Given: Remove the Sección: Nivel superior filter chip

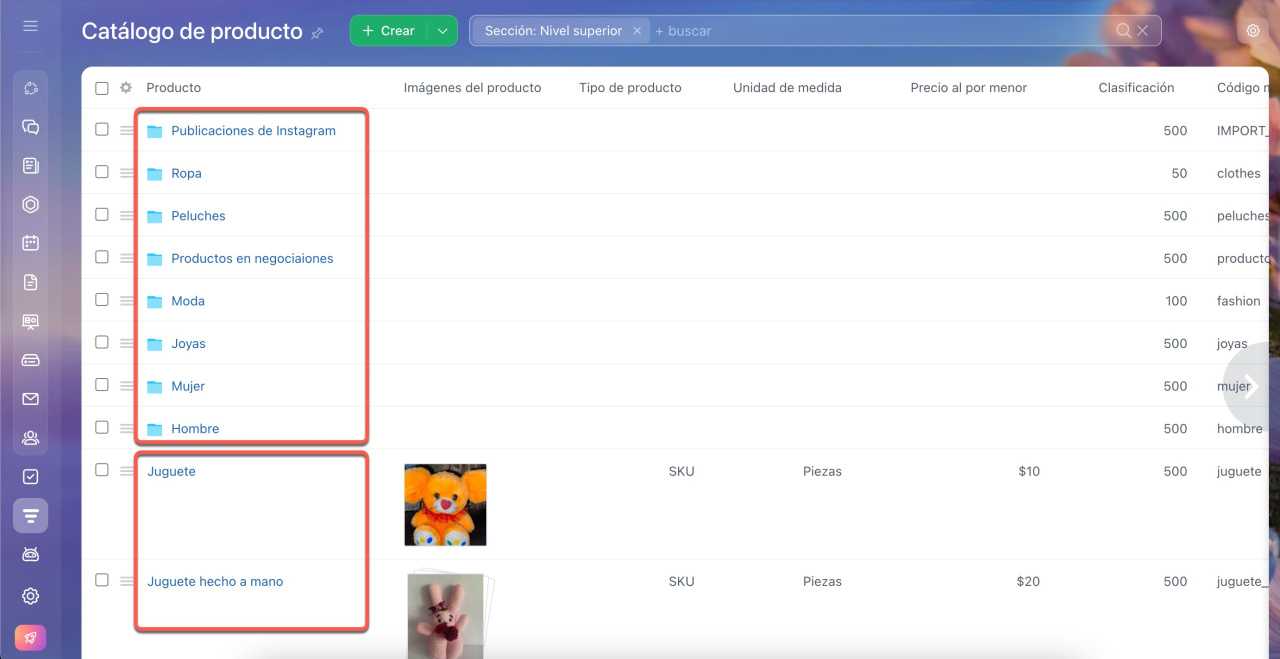Looking at the screenshot, I should (x=637, y=31).
